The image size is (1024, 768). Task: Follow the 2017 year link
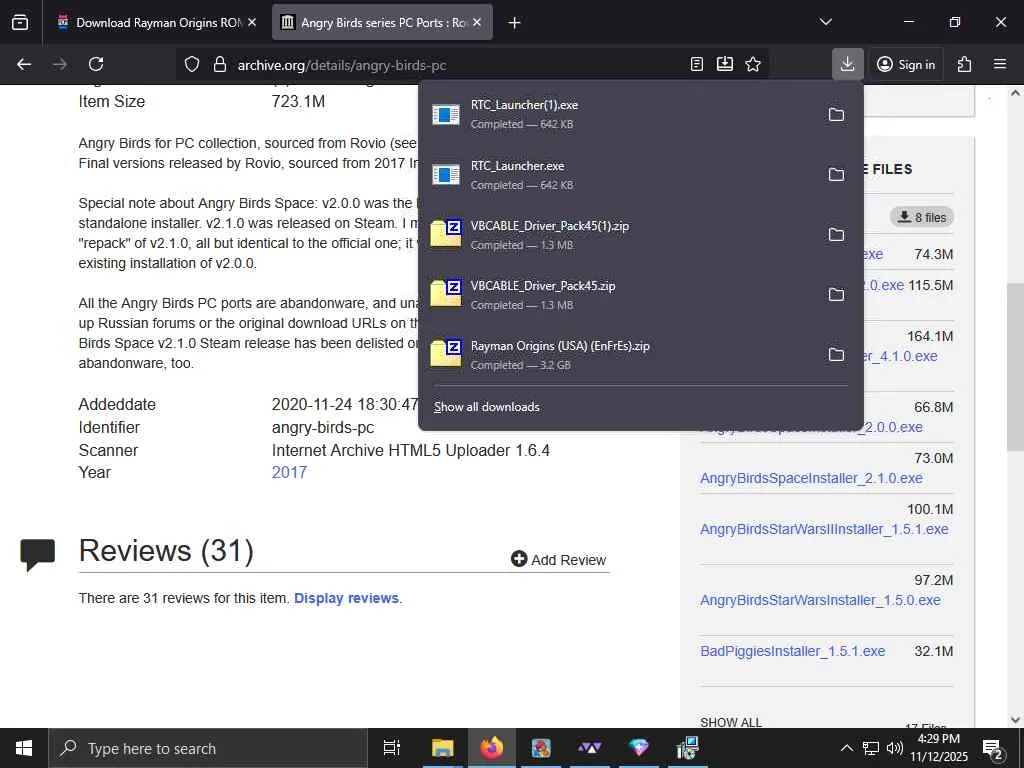[289, 472]
